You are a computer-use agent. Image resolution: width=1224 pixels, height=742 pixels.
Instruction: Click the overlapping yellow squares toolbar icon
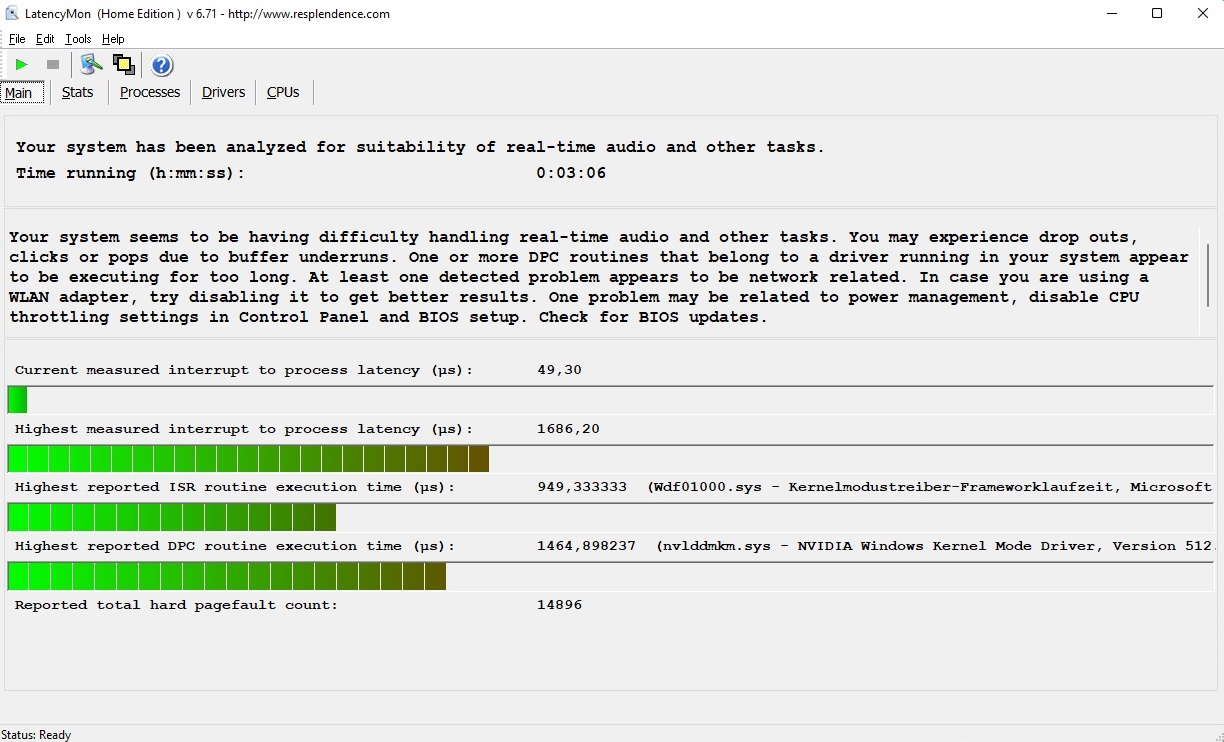(x=124, y=65)
